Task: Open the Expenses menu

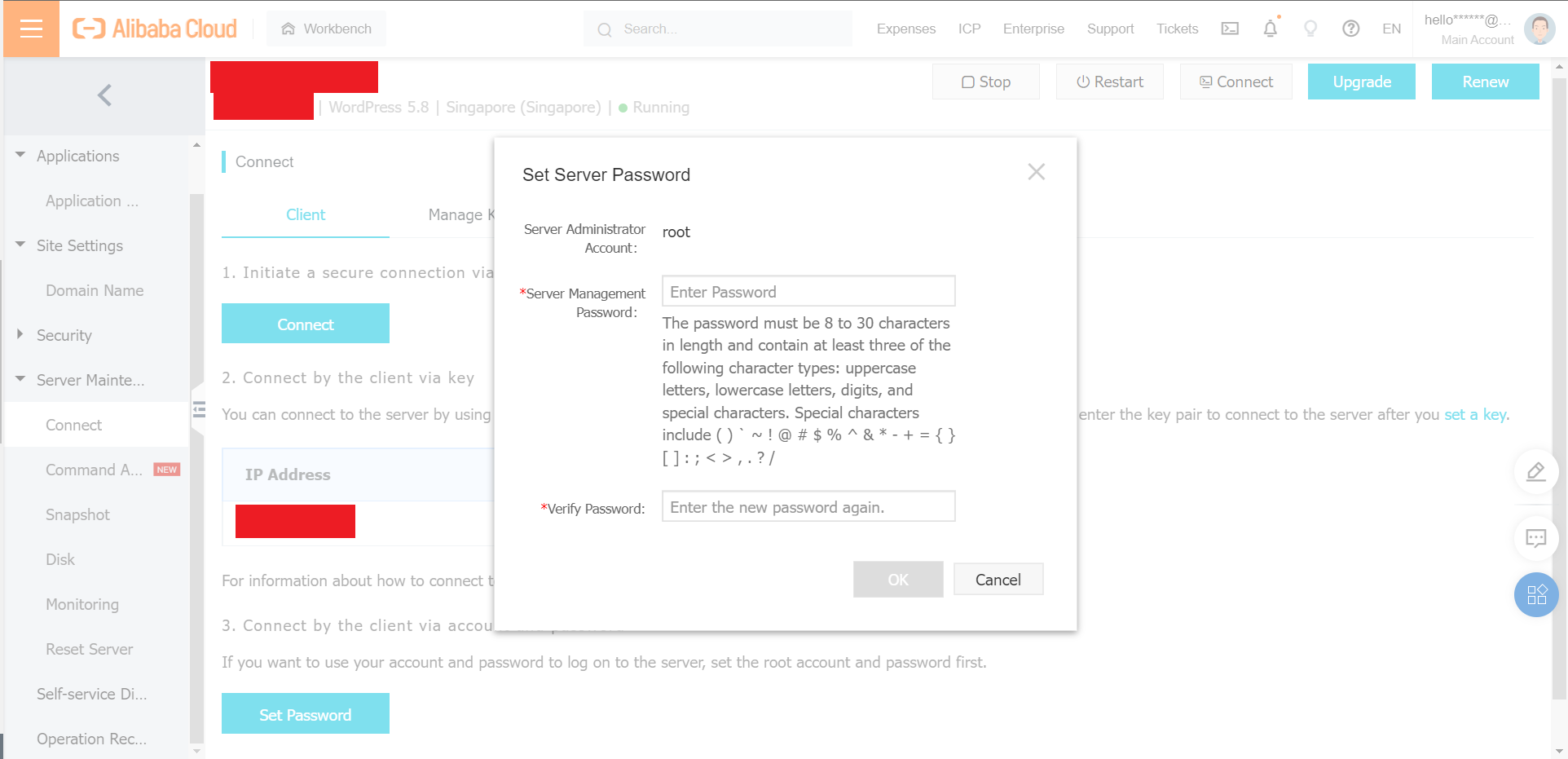Action: 906,29
